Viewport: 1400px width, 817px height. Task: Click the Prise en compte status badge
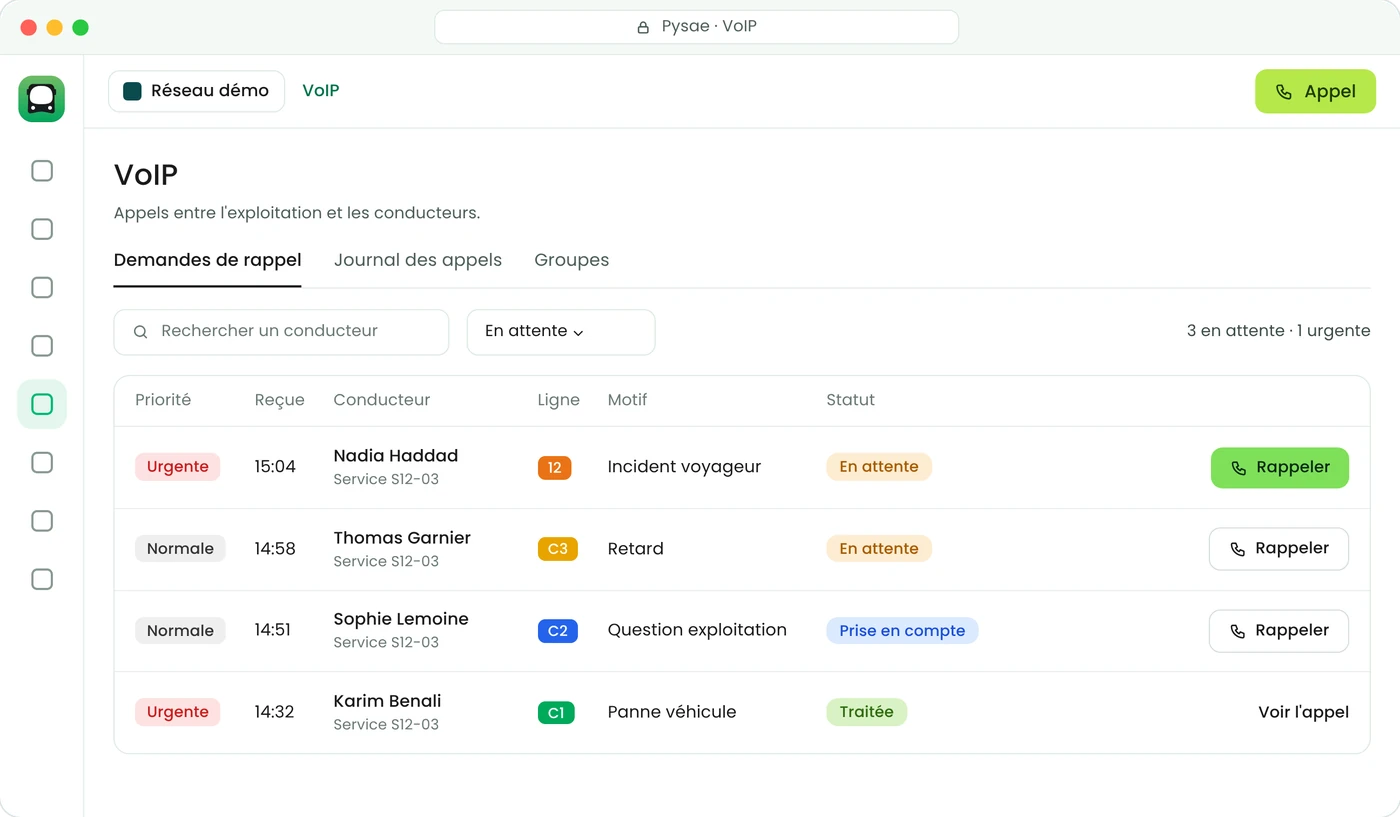point(902,631)
